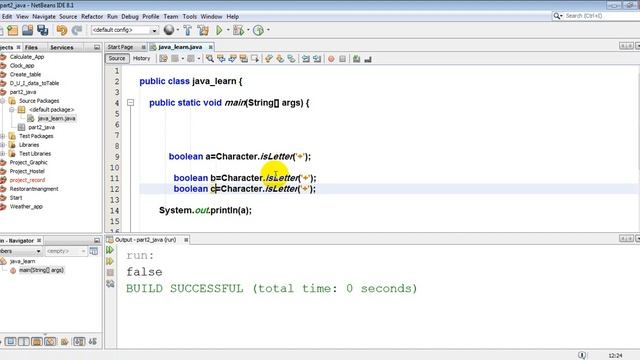Click the Debug Project icon

click(238, 30)
